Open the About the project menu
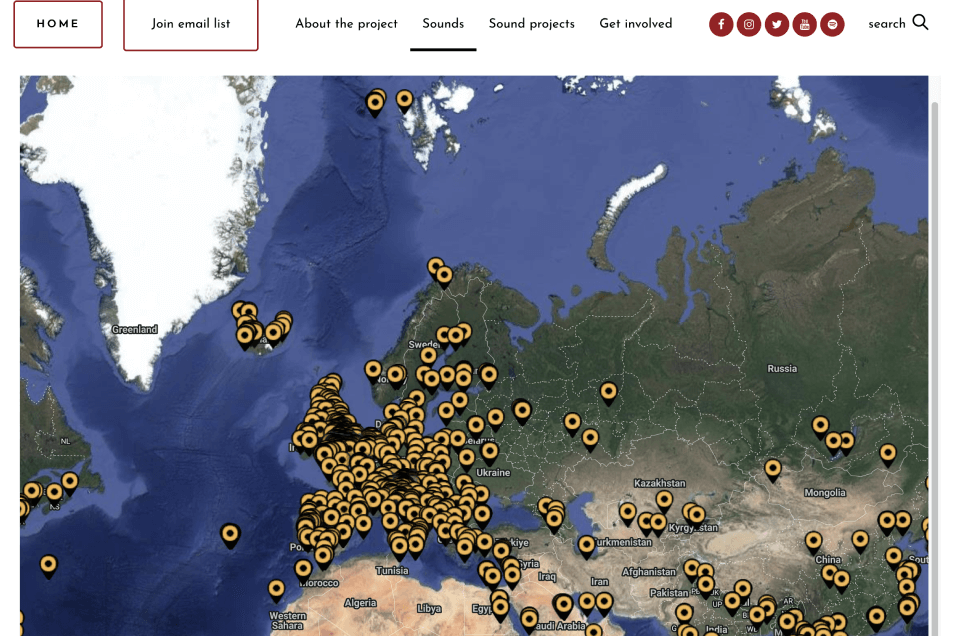The image size is (954, 636). click(x=346, y=24)
